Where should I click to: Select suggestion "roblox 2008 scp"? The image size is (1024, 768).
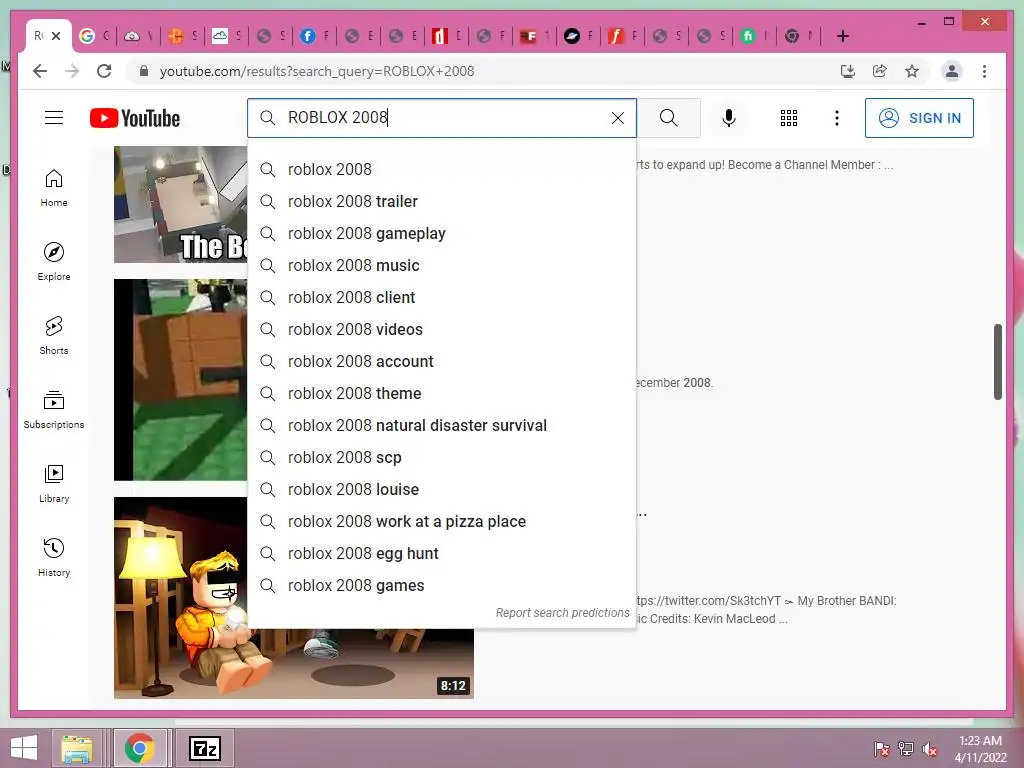point(442,457)
